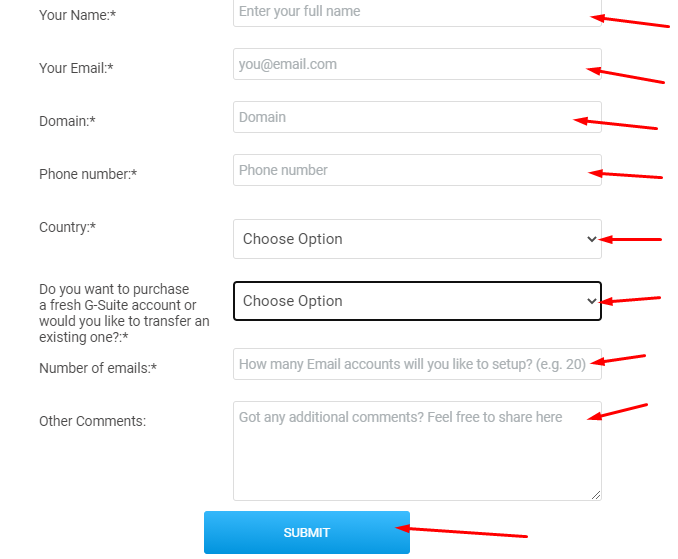Click the 'you@email.com' email field
This screenshot has height=559, width=678.
pos(417,64)
